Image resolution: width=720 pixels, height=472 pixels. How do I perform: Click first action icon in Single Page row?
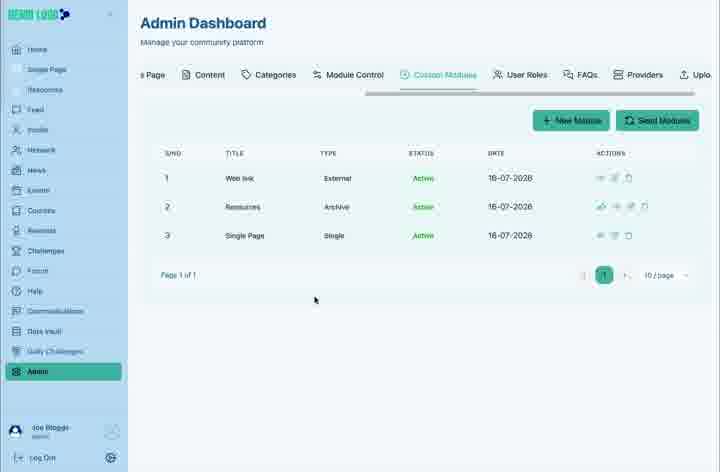(x=600, y=236)
